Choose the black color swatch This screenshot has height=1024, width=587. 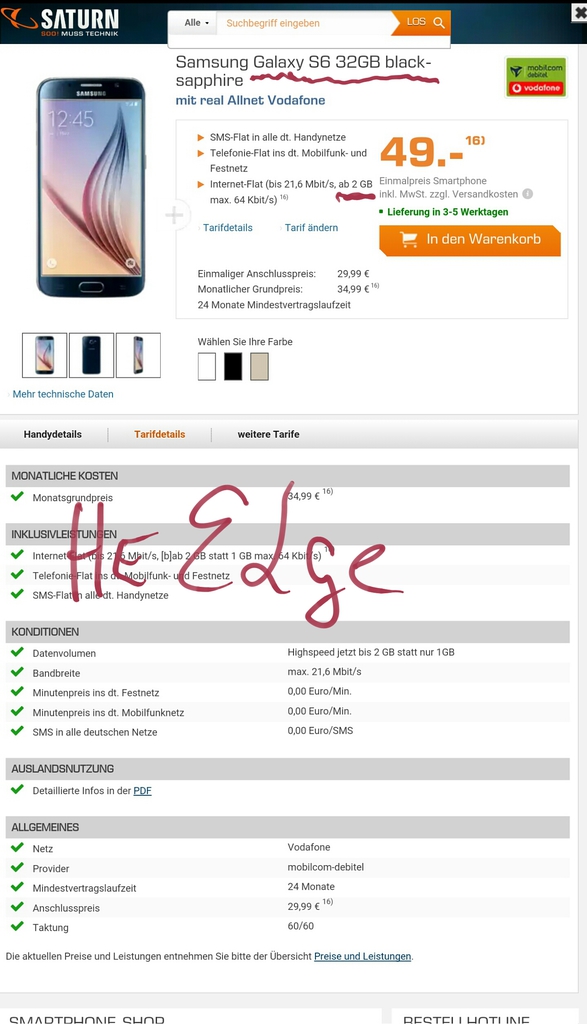pos(233,366)
